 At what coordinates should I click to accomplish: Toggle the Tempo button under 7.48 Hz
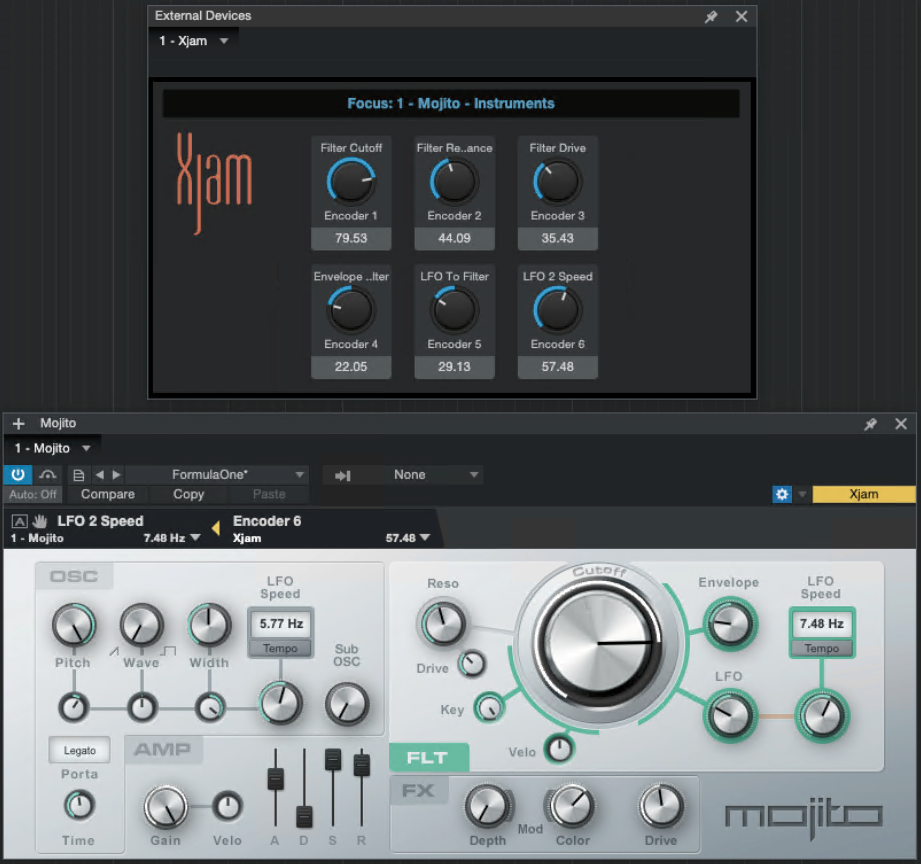click(x=821, y=648)
